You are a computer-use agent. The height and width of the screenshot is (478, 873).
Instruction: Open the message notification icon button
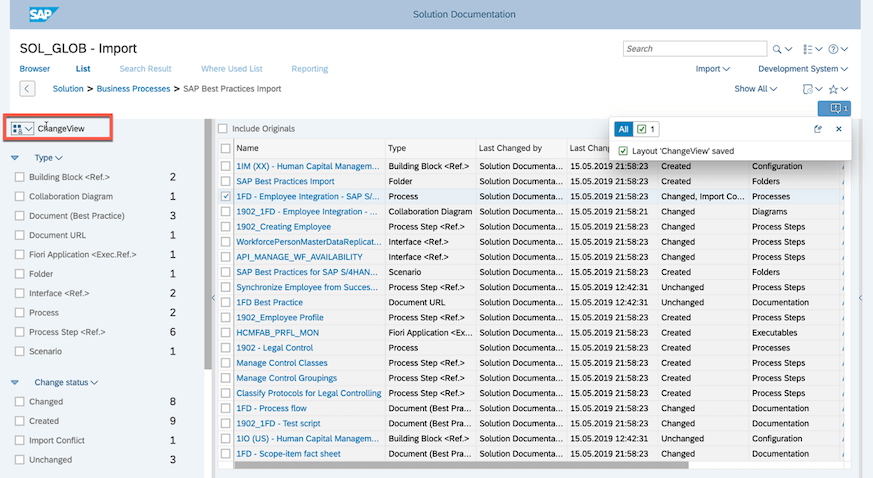pos(834,108)
